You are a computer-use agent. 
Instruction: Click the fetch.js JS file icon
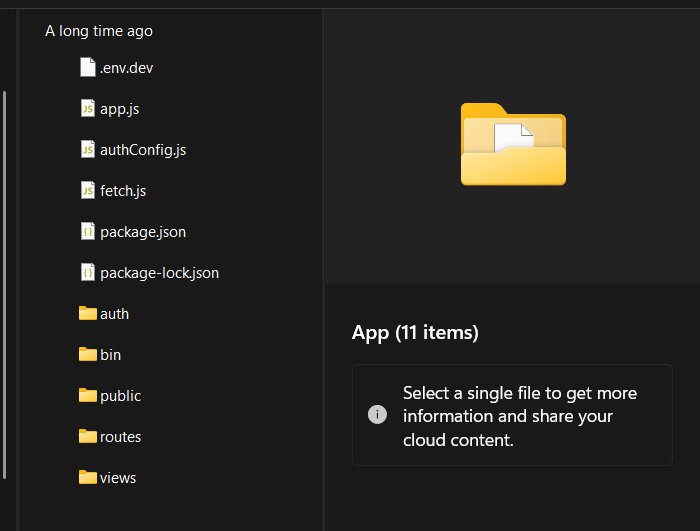pyautogui.click(x=88, y=191)
